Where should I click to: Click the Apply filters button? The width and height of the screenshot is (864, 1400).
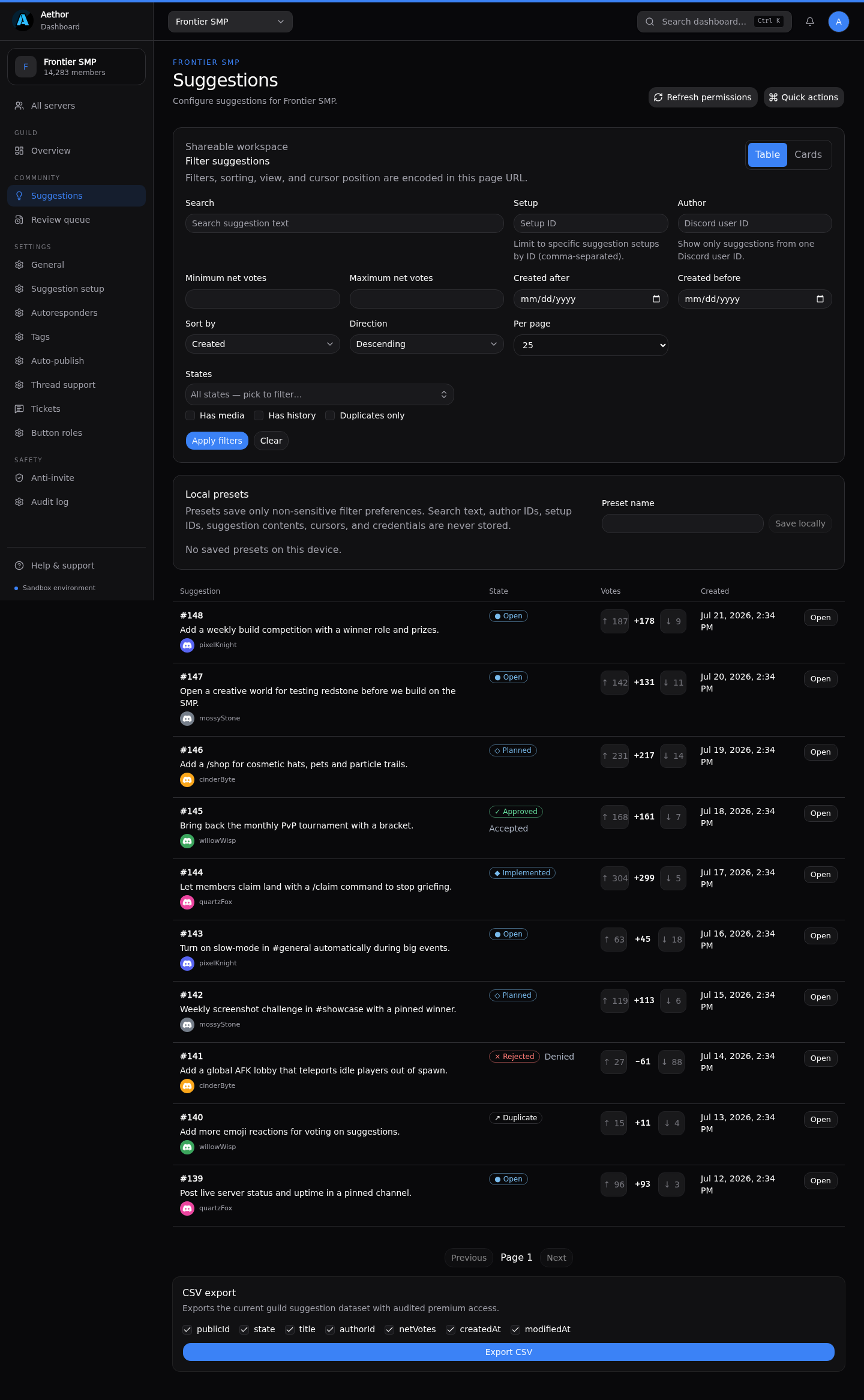pyautogui.click(x=217, y=441)
